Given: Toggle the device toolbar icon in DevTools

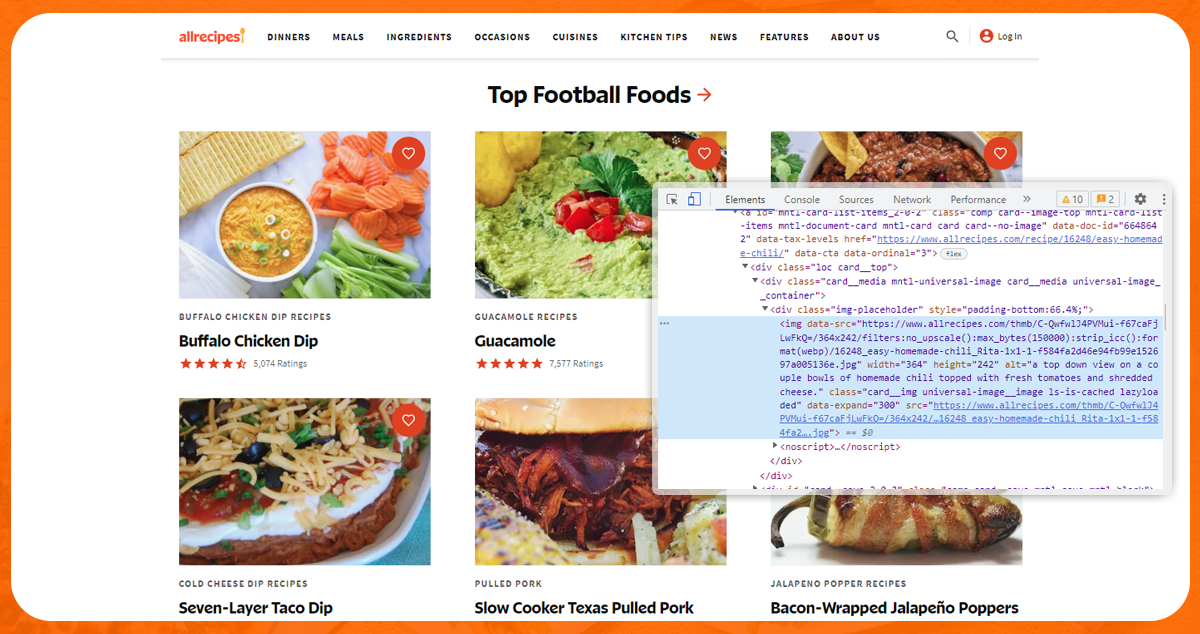Looking at the screenshot, I should 694,199.
